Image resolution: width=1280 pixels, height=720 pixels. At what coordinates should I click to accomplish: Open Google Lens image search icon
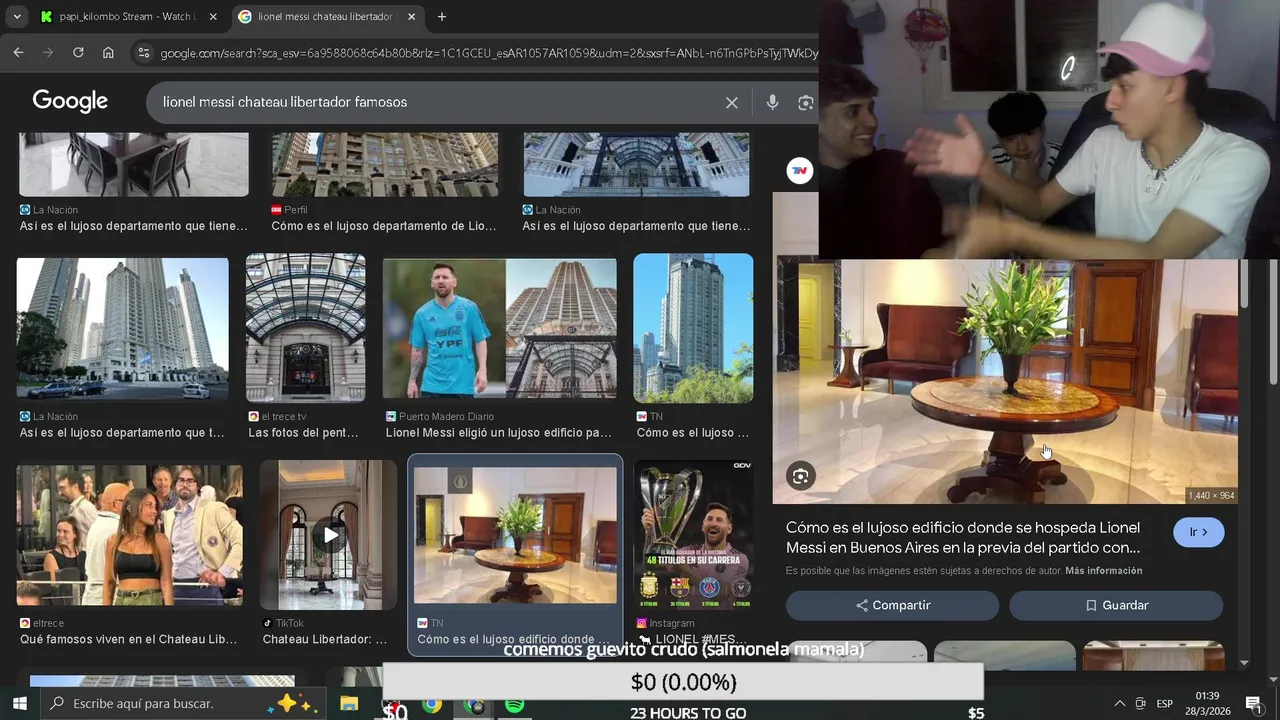[x=805, y=102]
